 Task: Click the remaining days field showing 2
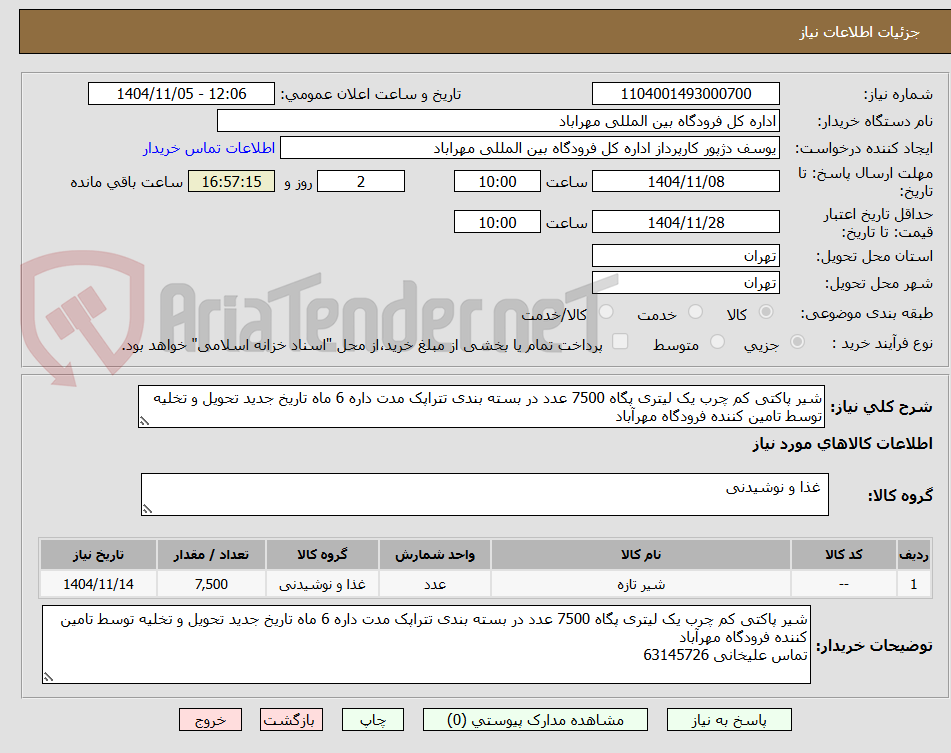click(361, 181)
